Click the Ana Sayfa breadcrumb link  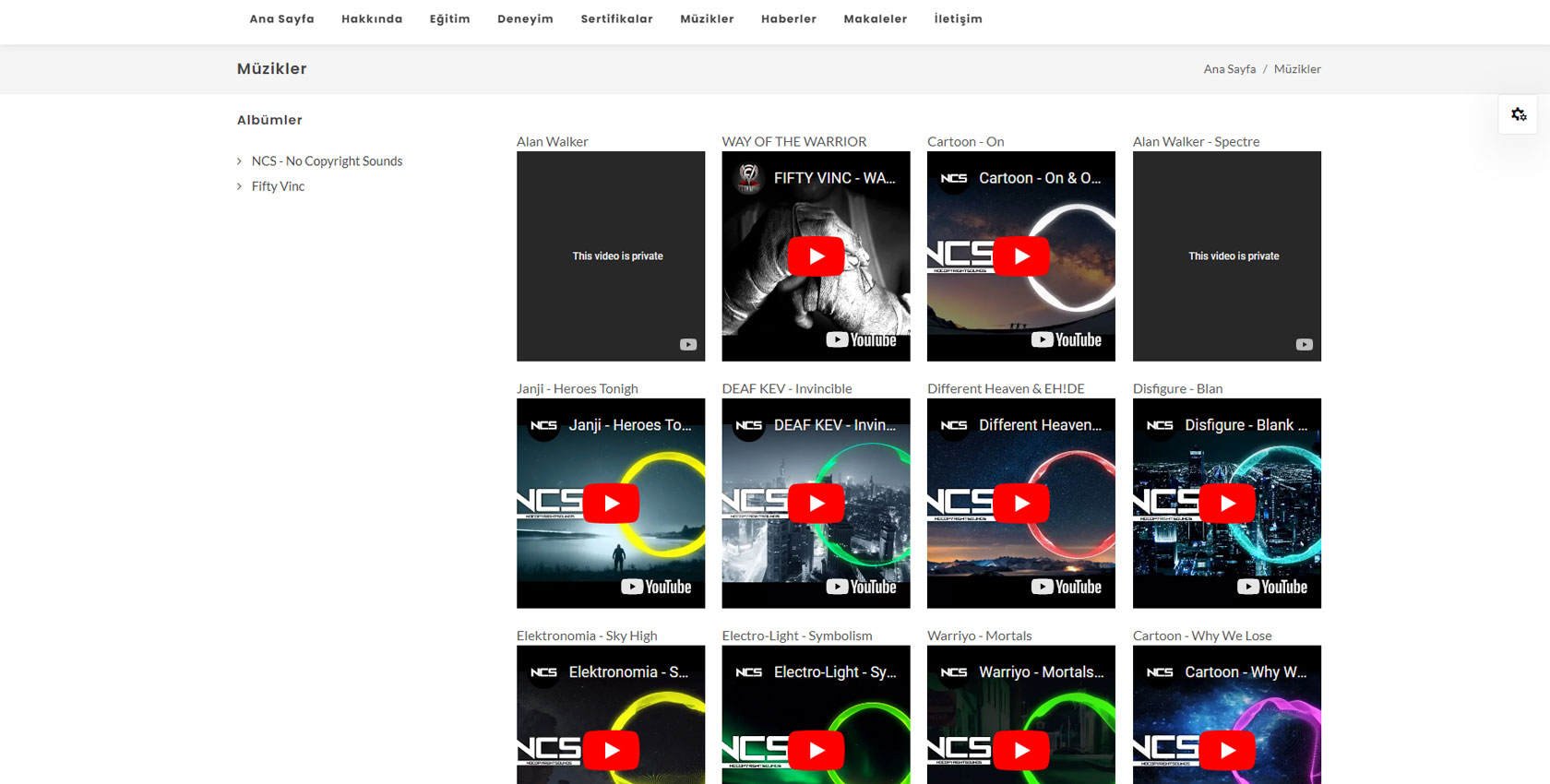pyautogui.click(x=1229, y=69)
